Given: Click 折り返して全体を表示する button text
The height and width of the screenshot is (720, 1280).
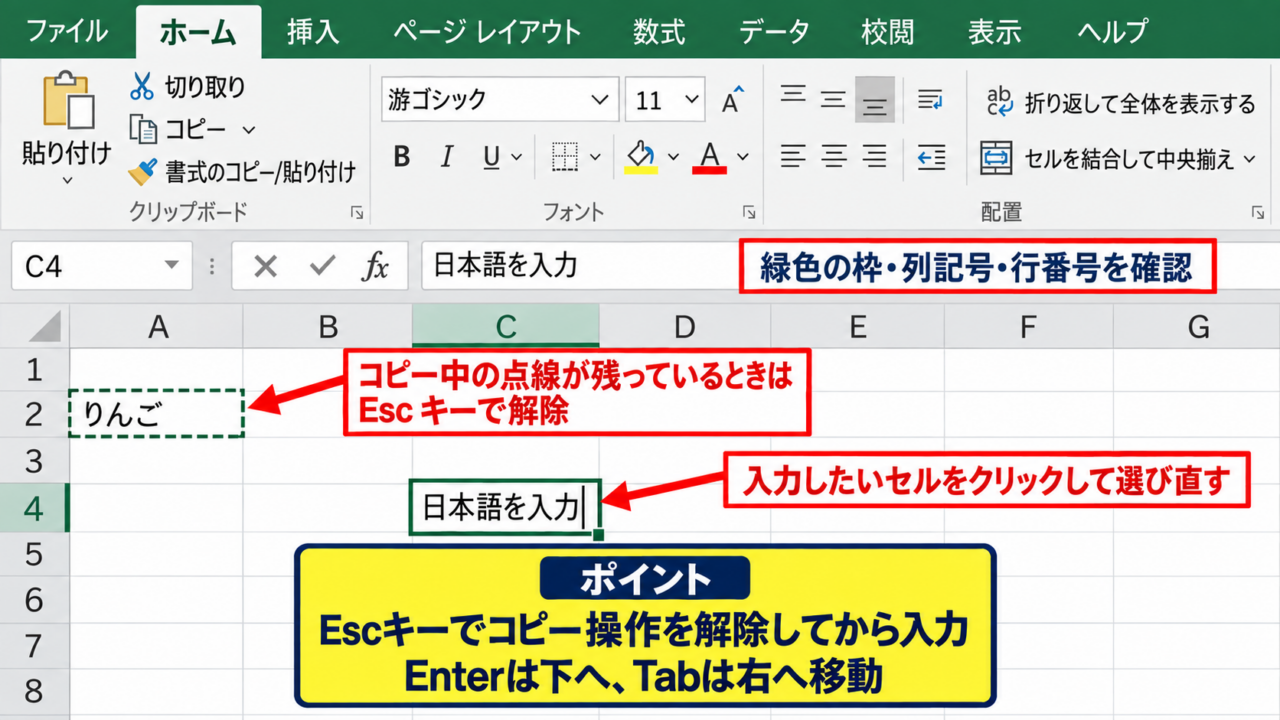Looking at the screenshot, I should pos(1140,103).
